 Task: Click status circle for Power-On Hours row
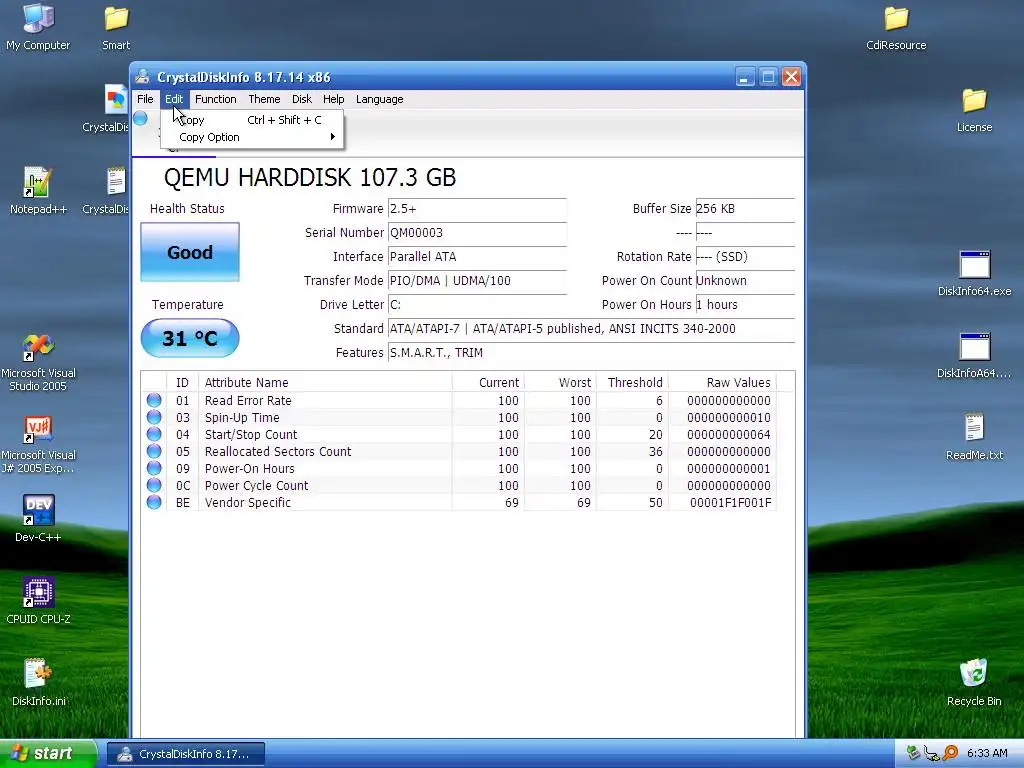[x=154, y=468]
